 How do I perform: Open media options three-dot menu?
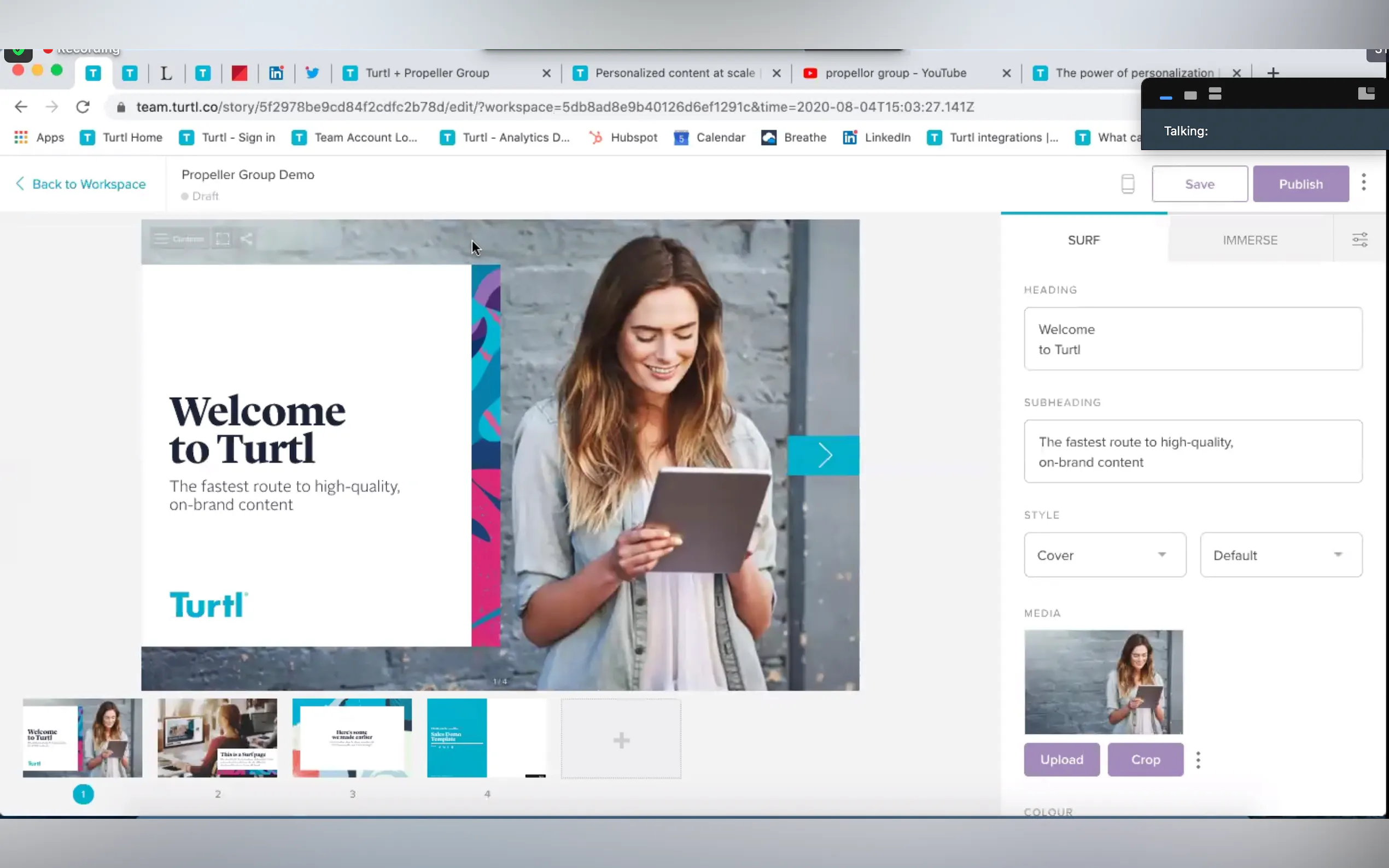[x=1198, y=760]
